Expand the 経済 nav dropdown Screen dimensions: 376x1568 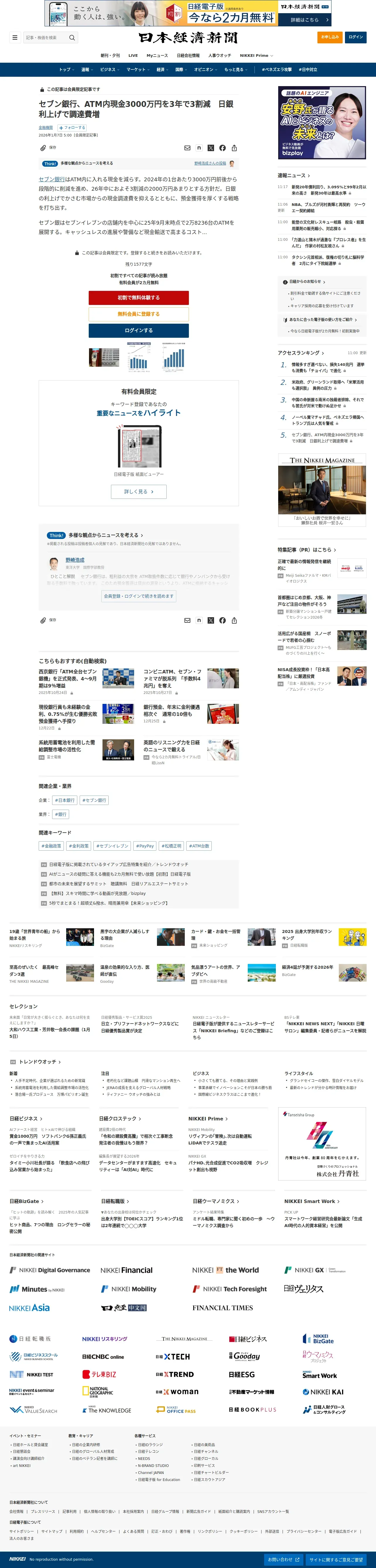[163, 69]
